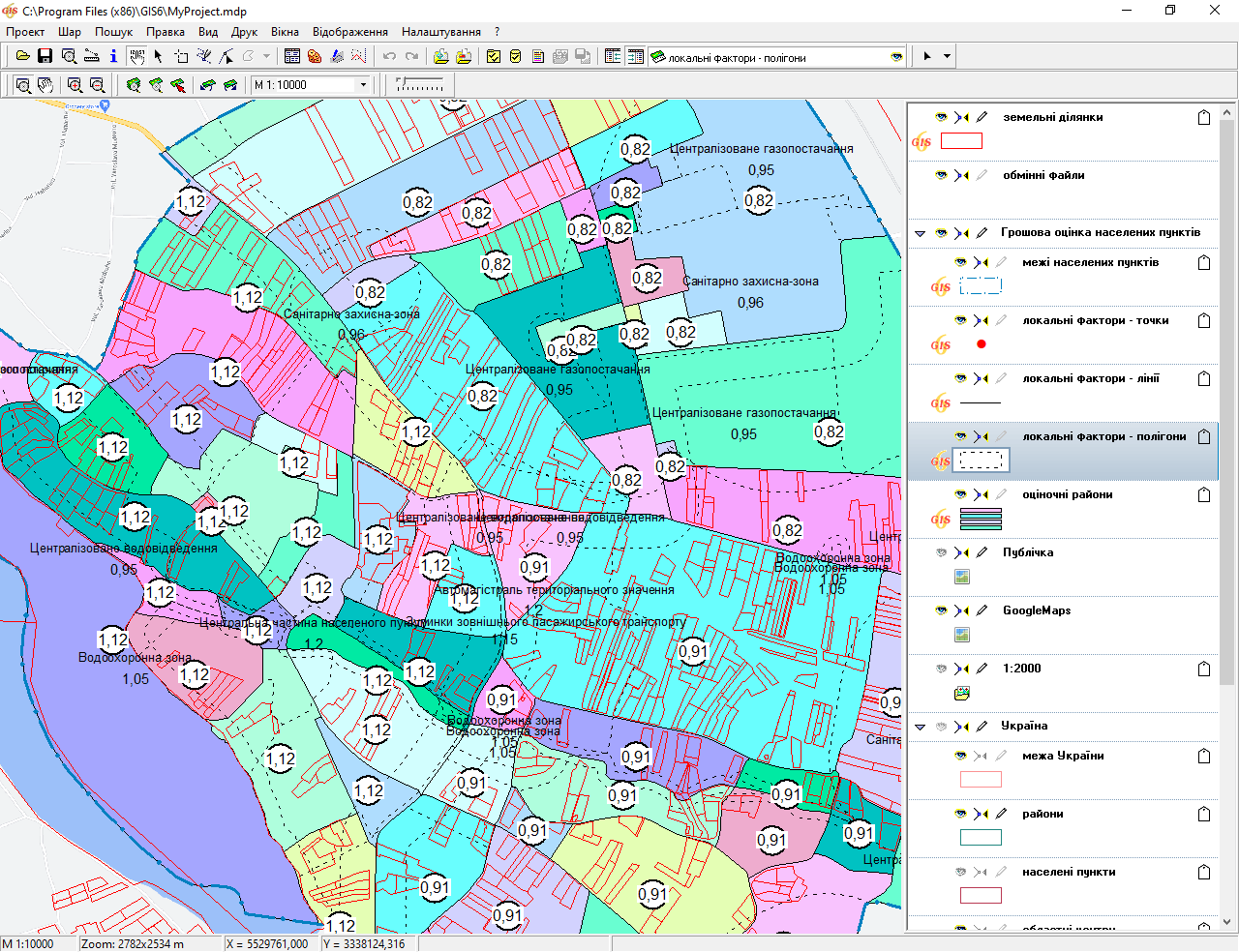1239x952 pixels.
Task: Click the zoom in magnifier icon
Action: (x=75, y=85)
